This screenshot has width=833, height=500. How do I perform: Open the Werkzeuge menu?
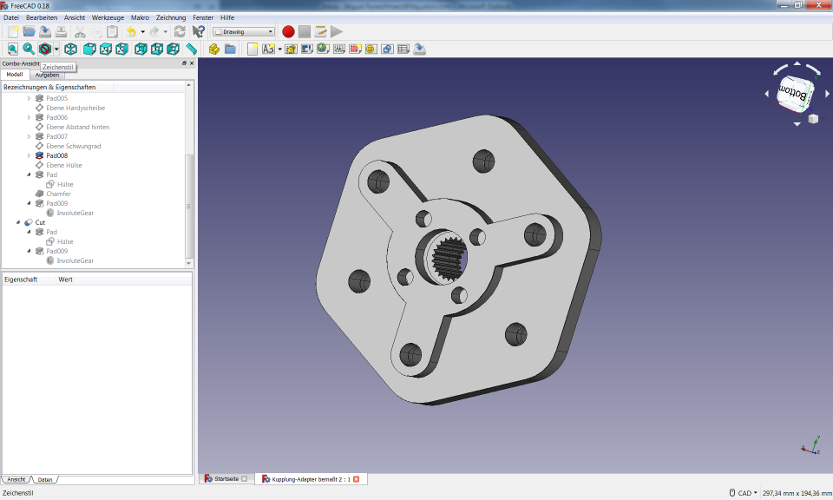[107, 18]
